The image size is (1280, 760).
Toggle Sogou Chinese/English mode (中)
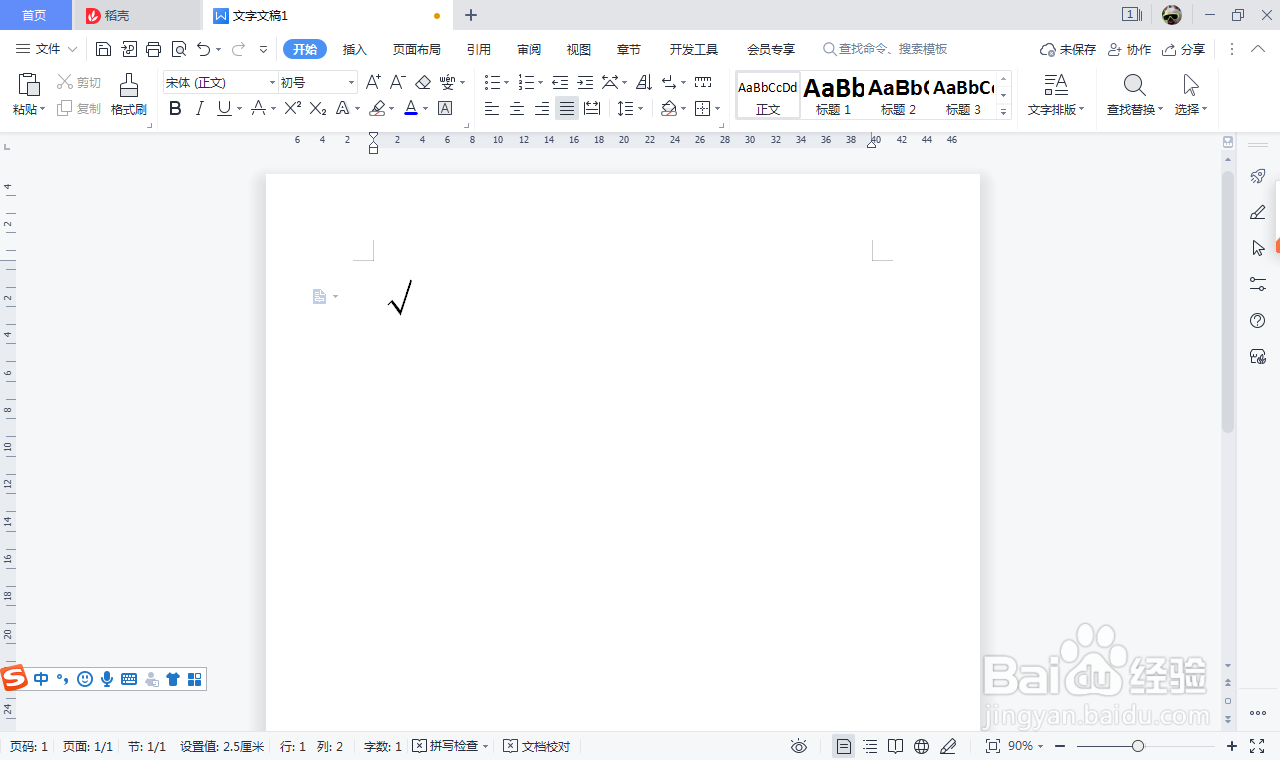click(41, 679)
